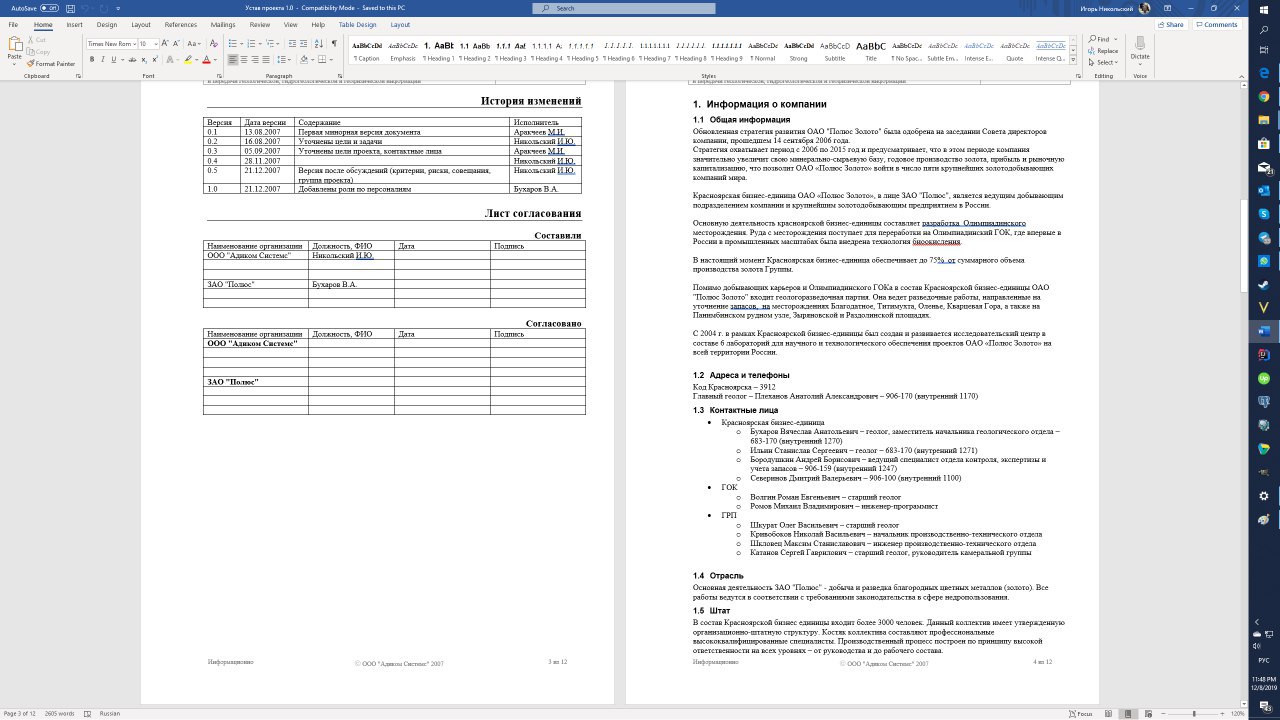Expand the Styles gallery More arrow
The image size is (1280, 720).
pos(1074,60)
